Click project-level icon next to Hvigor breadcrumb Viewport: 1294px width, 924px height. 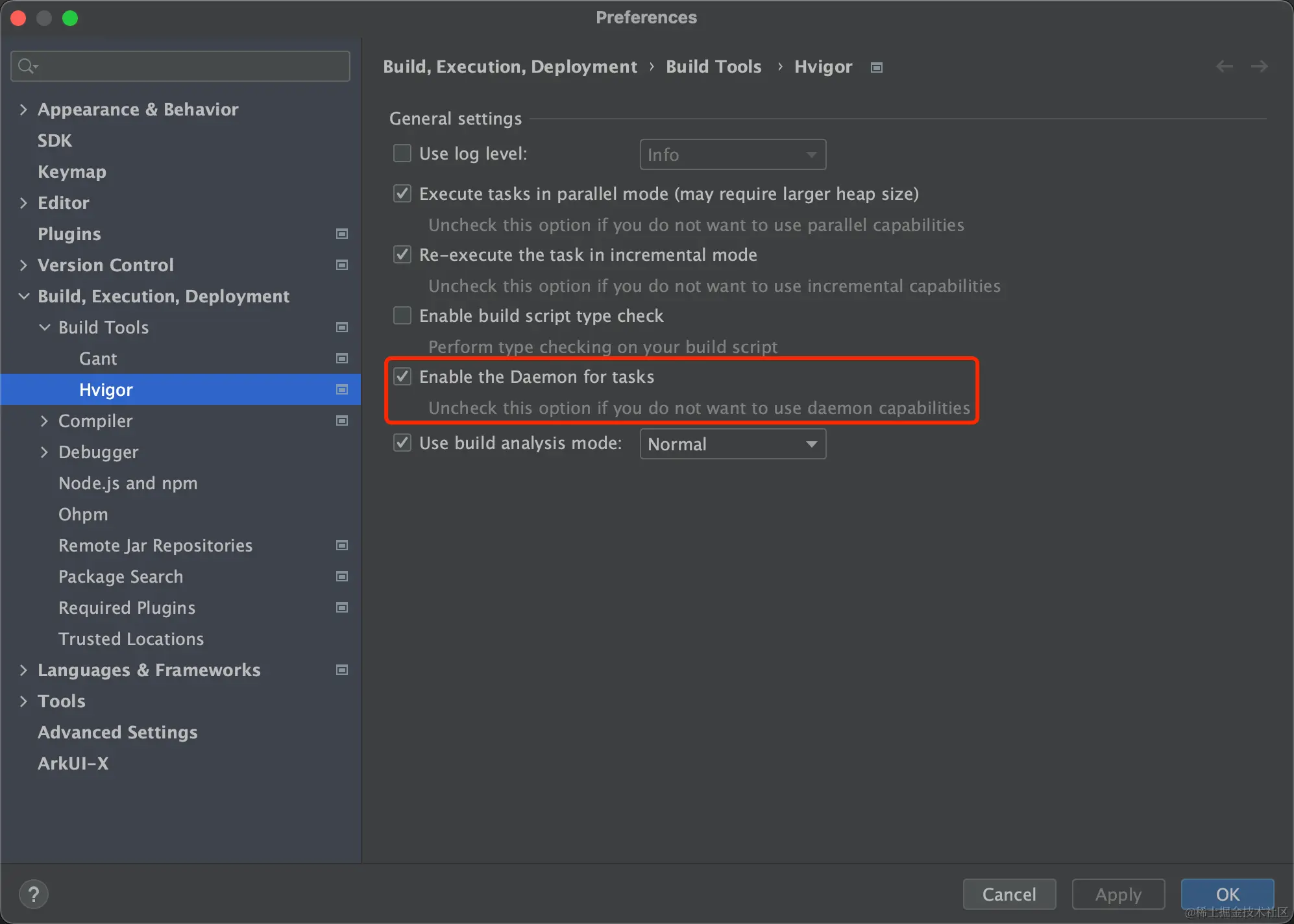[877, 67]
